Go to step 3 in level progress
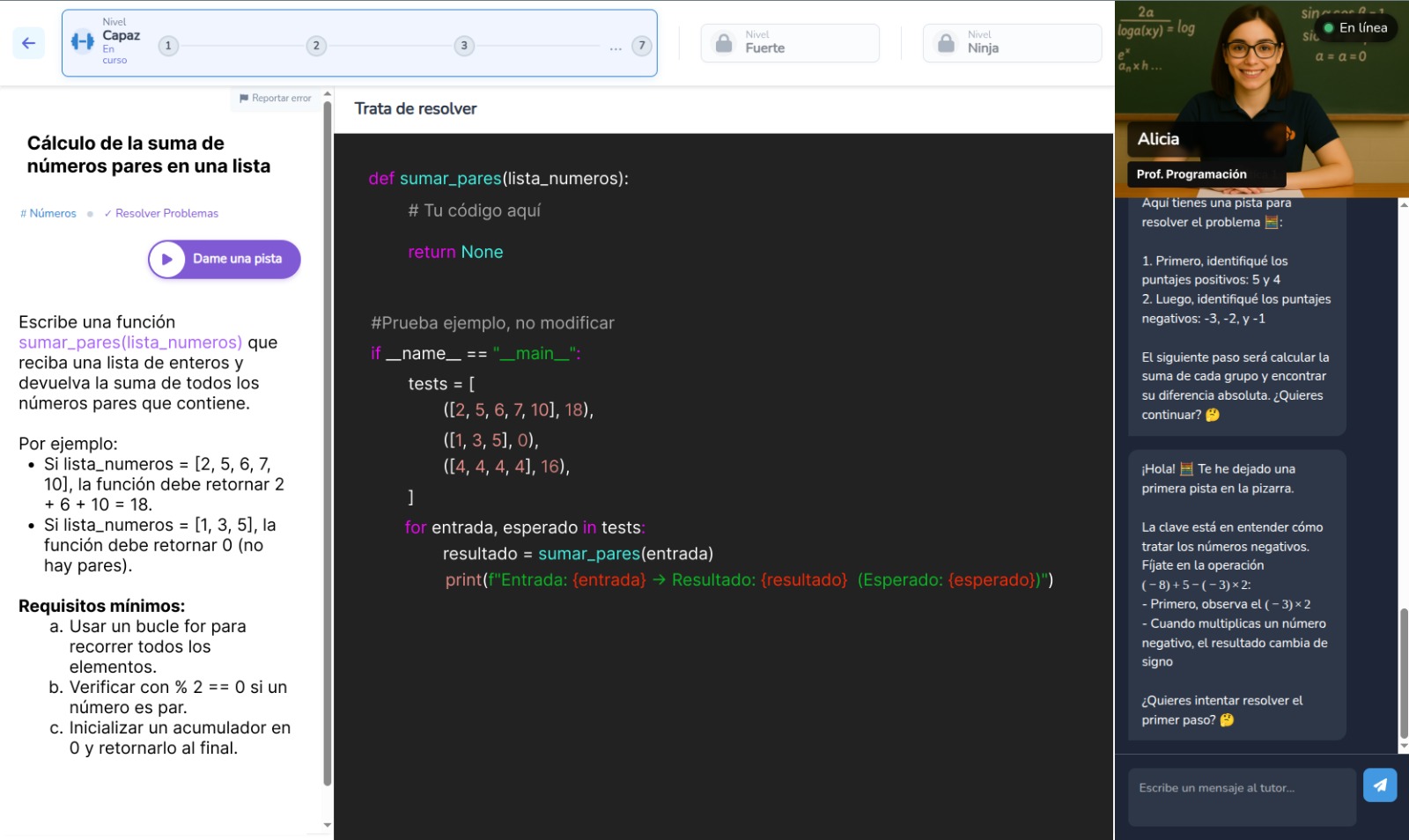 (464, 46)
